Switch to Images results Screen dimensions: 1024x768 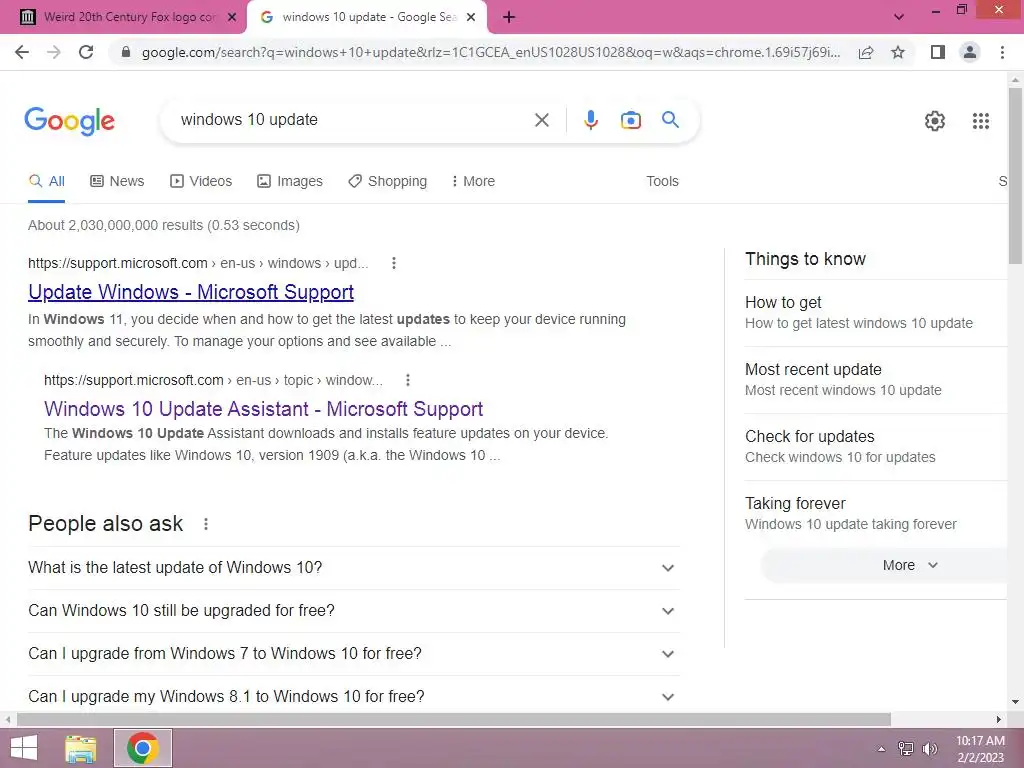tap(290, 182)
